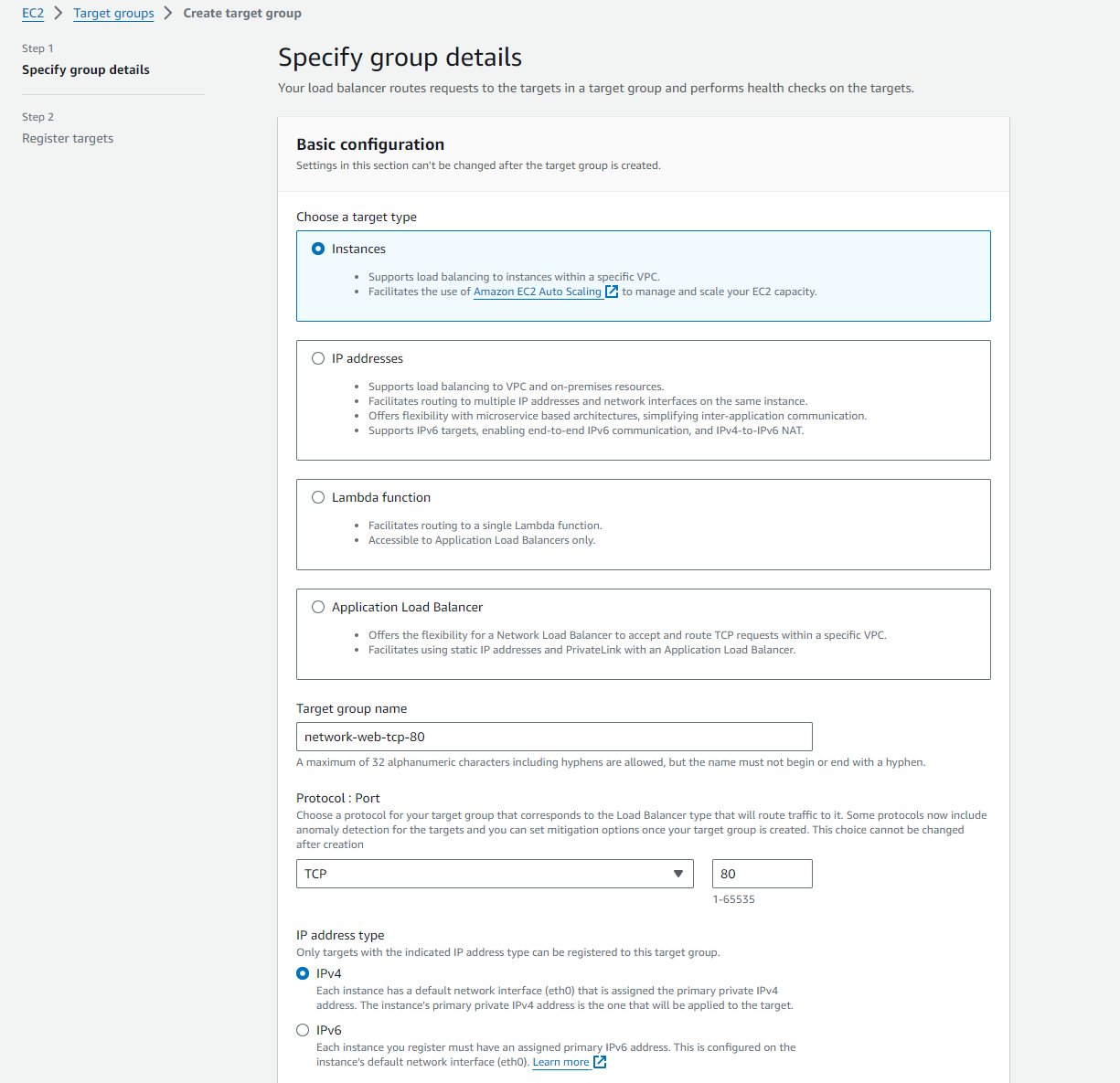Select the Instances target type radio
This screenshot has width=1120, height=1083.
(318, 249)
